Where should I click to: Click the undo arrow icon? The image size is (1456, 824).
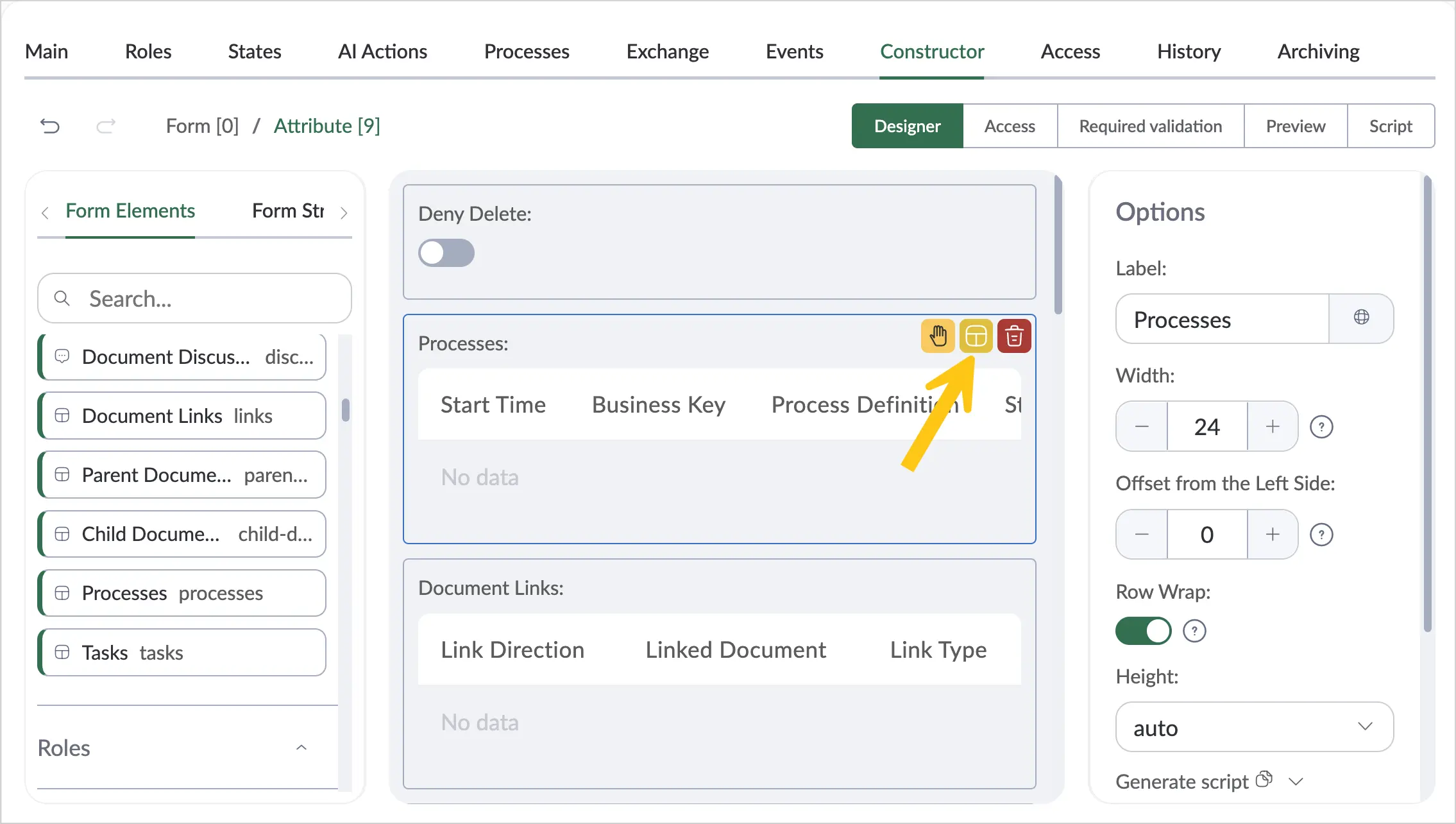coord(50,126)
